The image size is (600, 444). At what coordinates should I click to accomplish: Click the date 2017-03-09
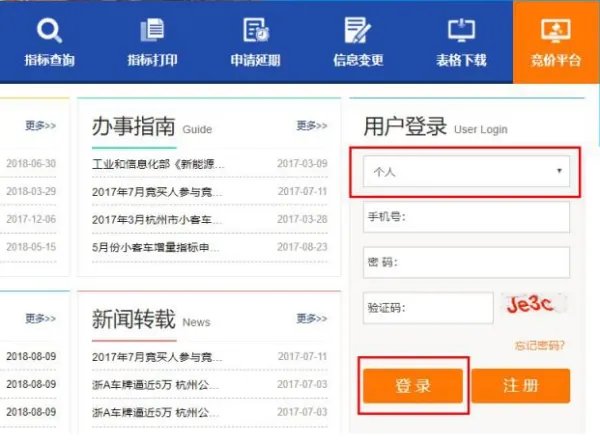click(302, 164)
